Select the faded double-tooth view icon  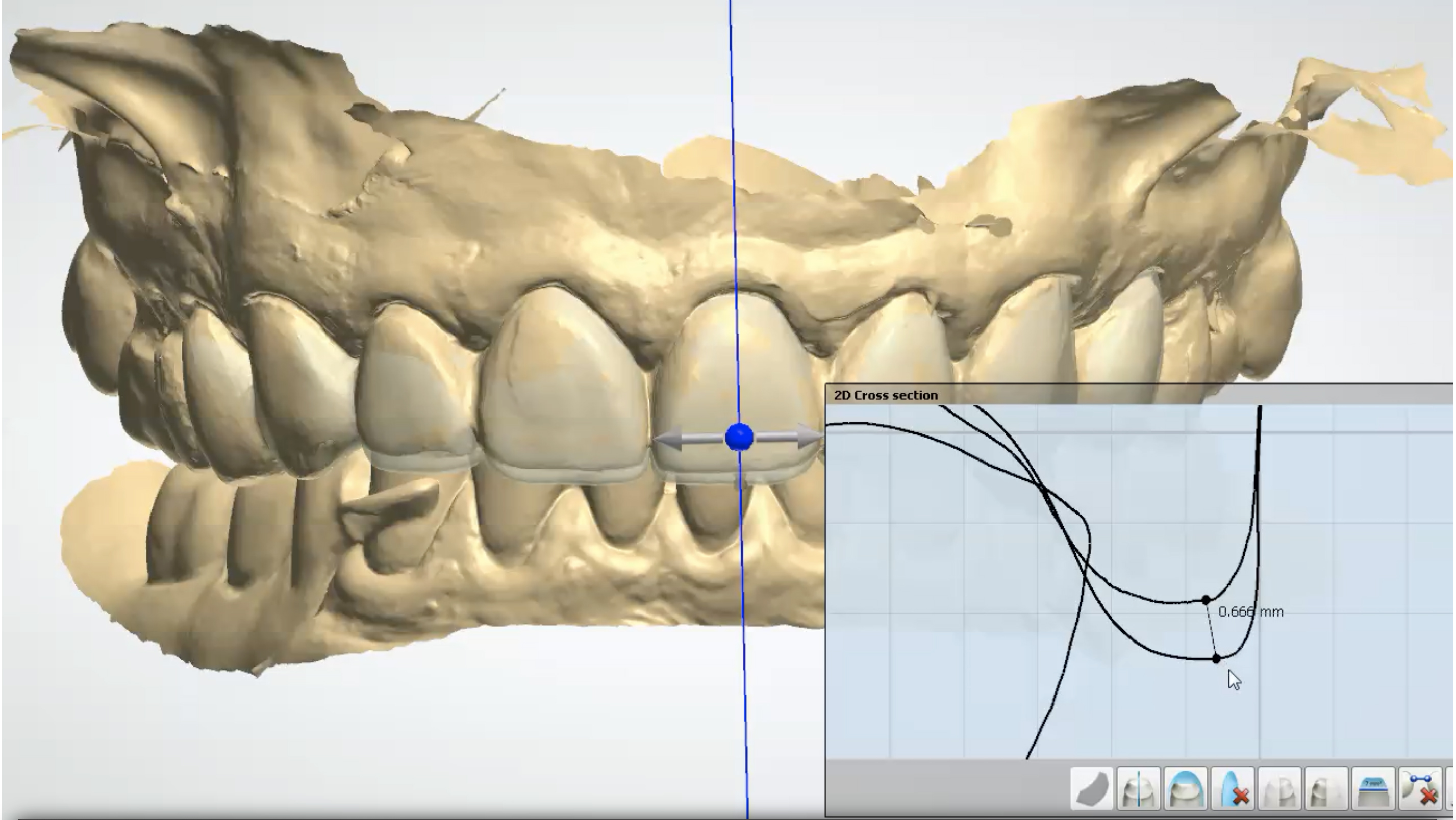[x=1279, y=789]
